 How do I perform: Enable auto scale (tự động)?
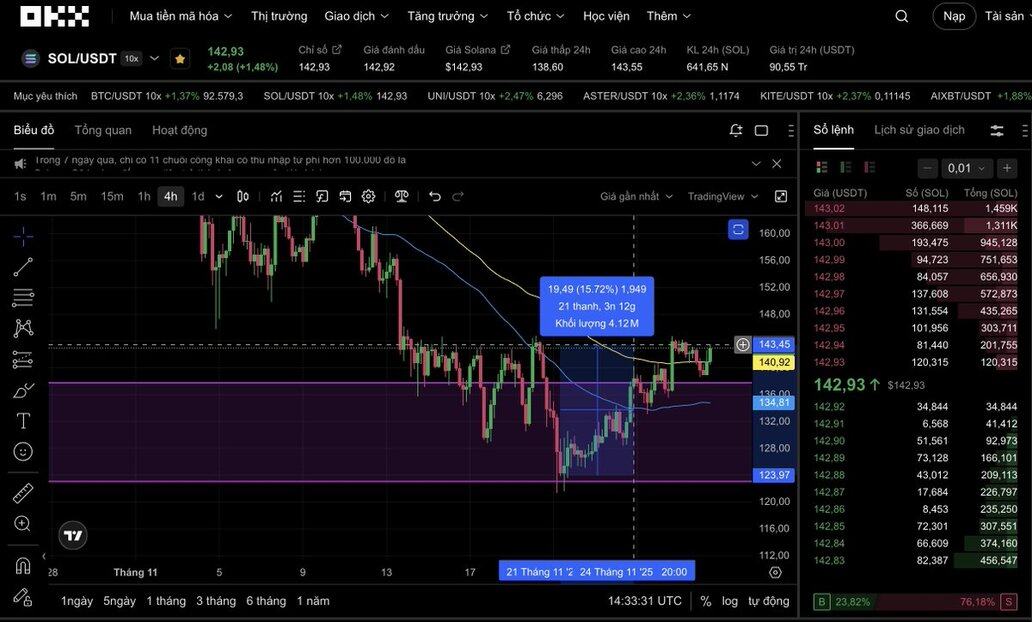(x=768, y=601)
